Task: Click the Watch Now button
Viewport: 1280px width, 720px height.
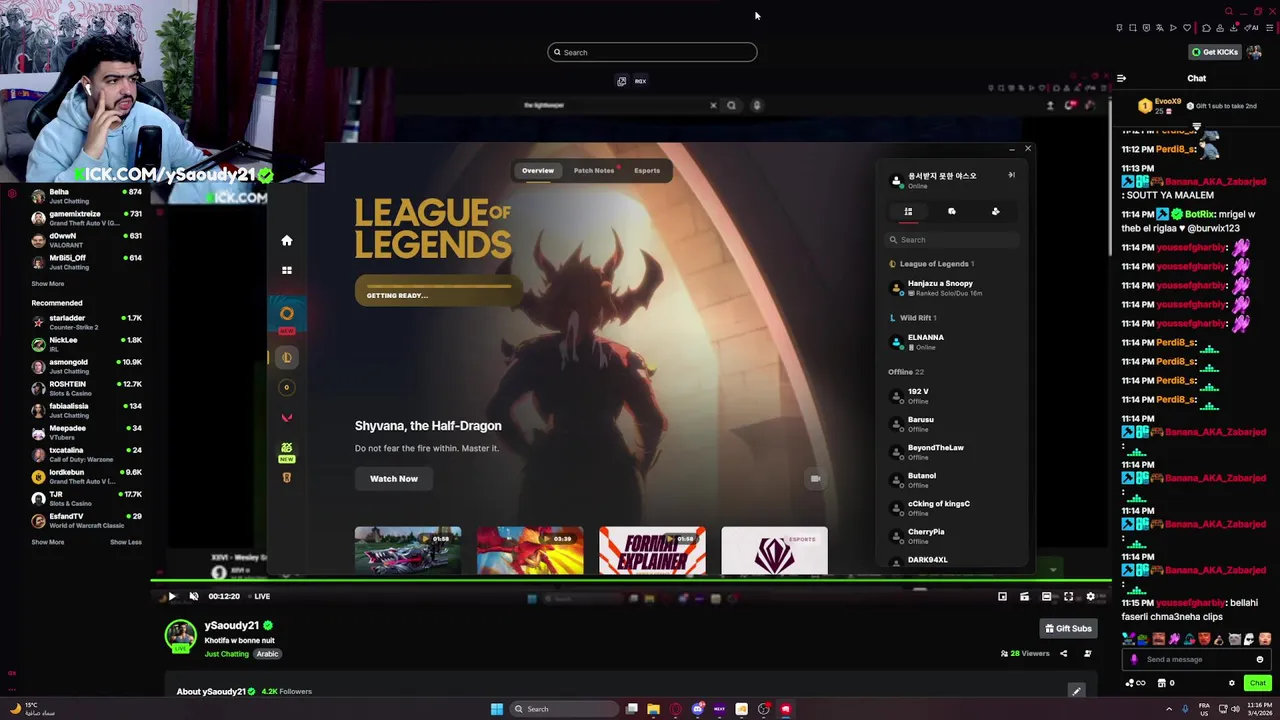Action: coord(394,479)
